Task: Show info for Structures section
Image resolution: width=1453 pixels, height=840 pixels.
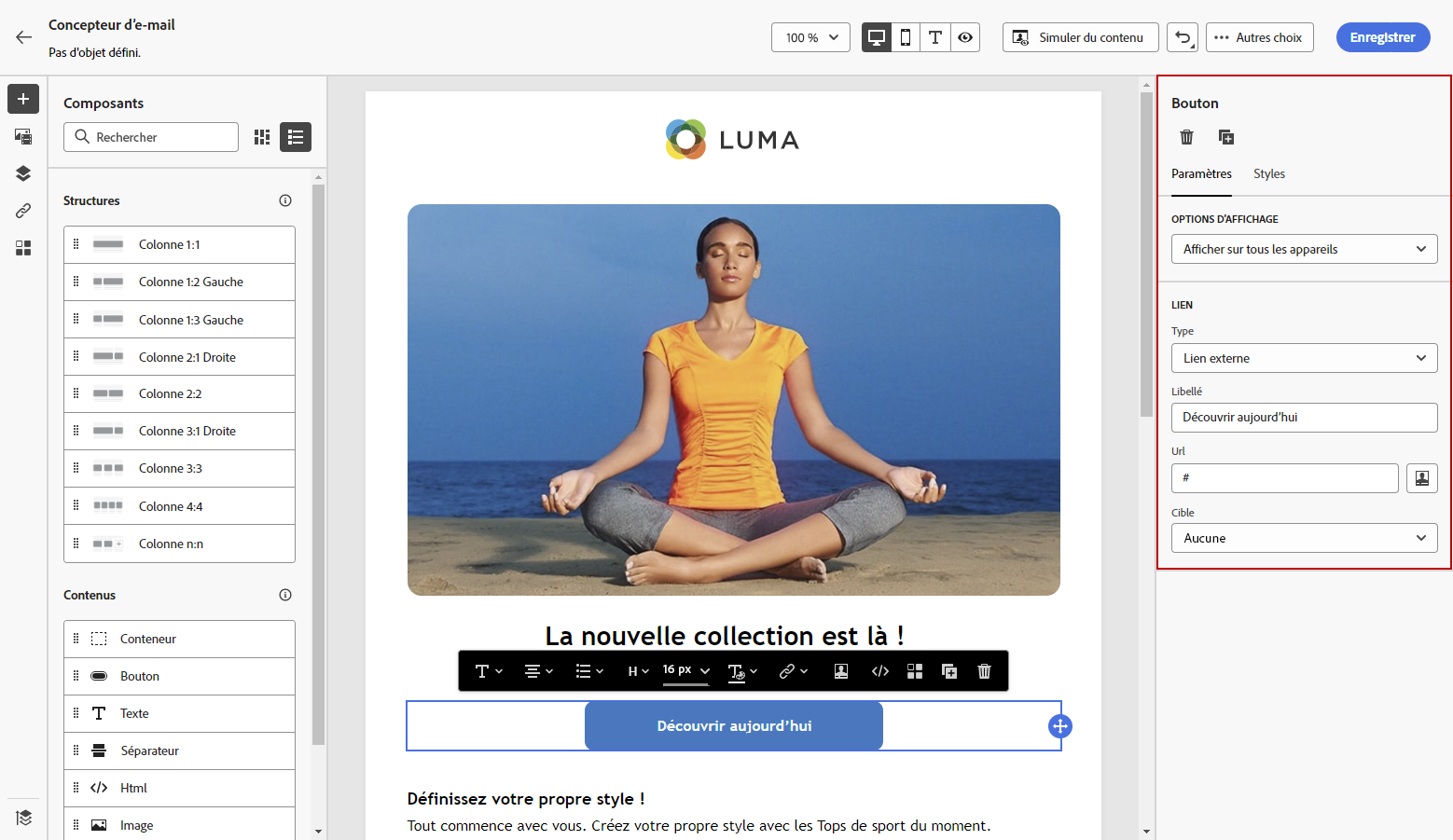Action: 285,200
